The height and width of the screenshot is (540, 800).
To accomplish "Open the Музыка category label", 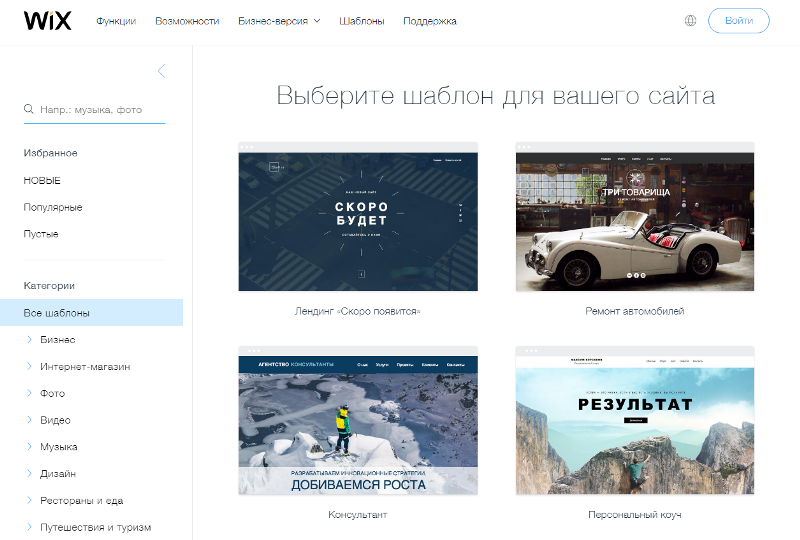I will coord(59,447).
